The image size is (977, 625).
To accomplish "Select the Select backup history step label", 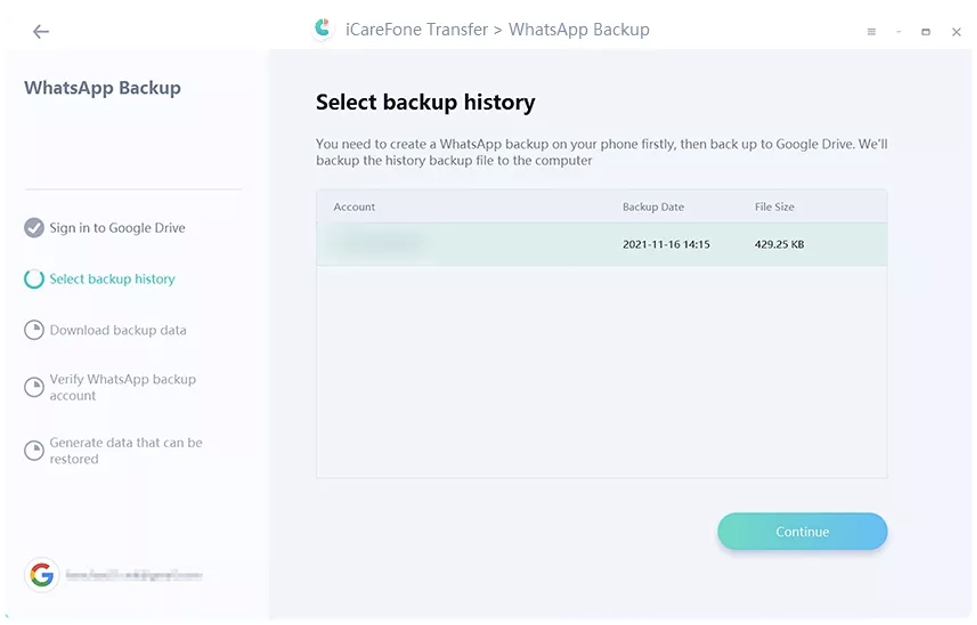I will coord(112,279).
